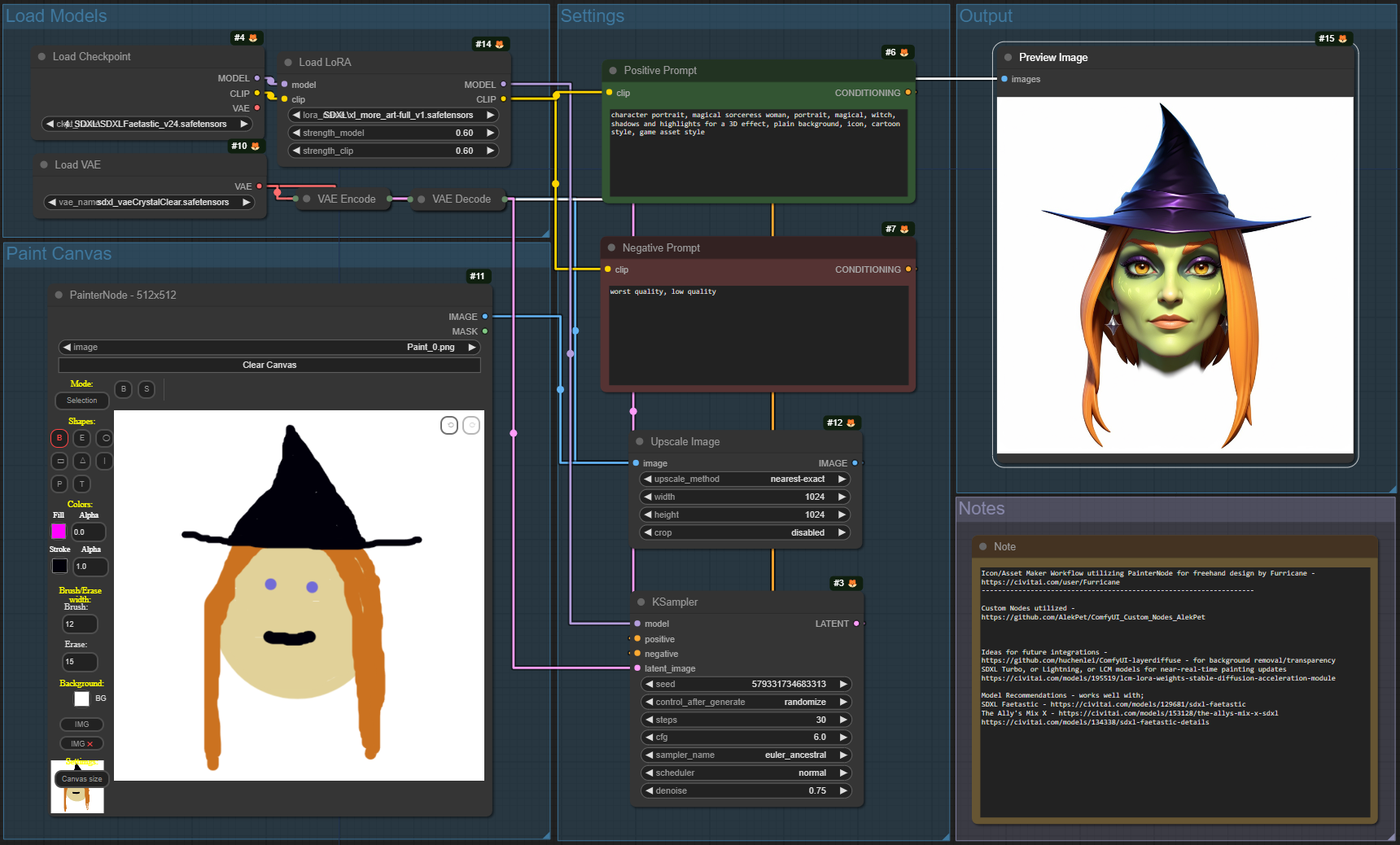Expand the scheduler normal combo box

tap(746, 773)
